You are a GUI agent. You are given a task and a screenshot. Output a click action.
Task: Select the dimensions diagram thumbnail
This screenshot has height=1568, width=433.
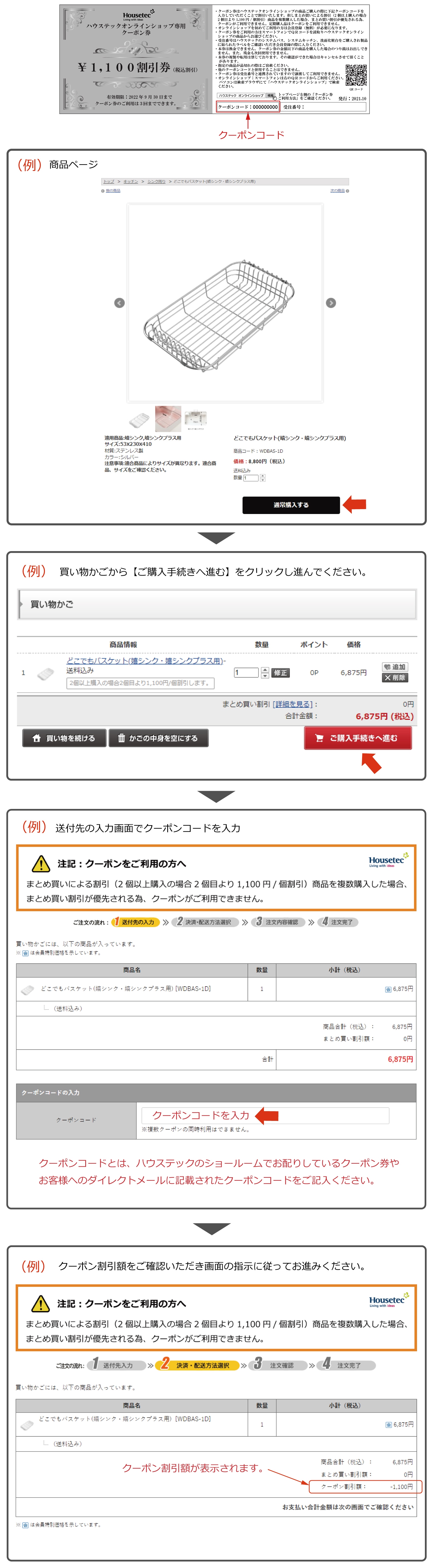click(x=196, y=419)
